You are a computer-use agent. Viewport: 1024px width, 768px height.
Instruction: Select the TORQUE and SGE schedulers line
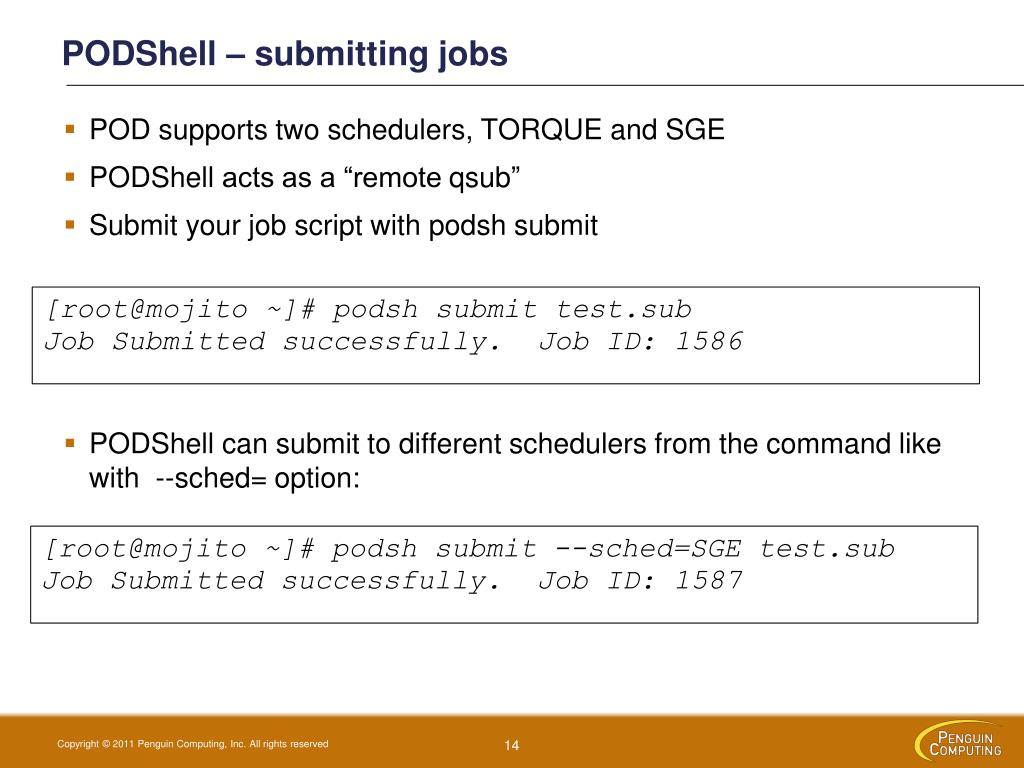pos(407,129)
